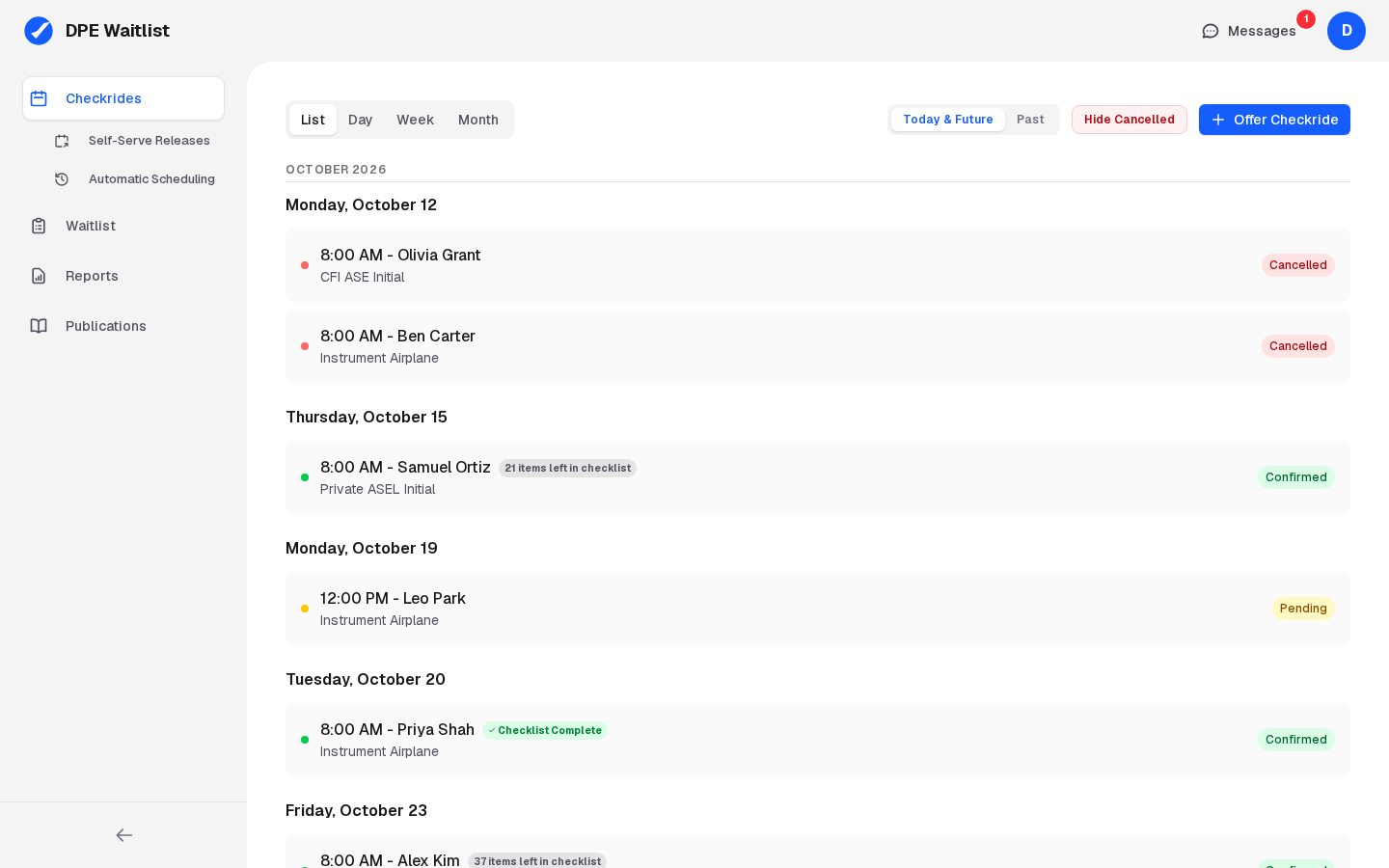Click the Reports chart icon
This screenshot has height=868, width=1389.
[39, 276]
